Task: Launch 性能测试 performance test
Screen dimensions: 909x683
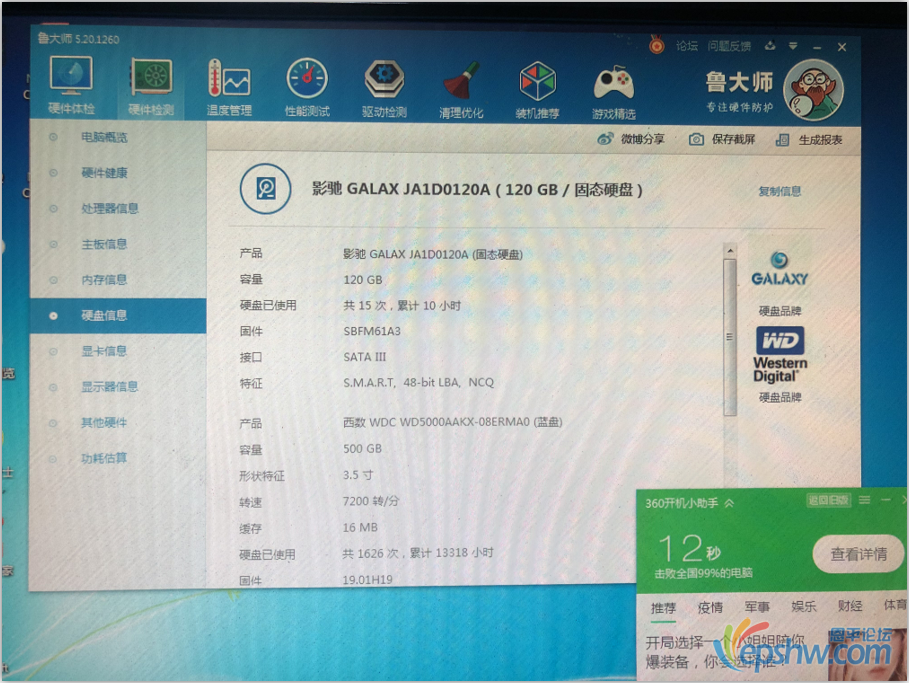Action: pos(307,87)
